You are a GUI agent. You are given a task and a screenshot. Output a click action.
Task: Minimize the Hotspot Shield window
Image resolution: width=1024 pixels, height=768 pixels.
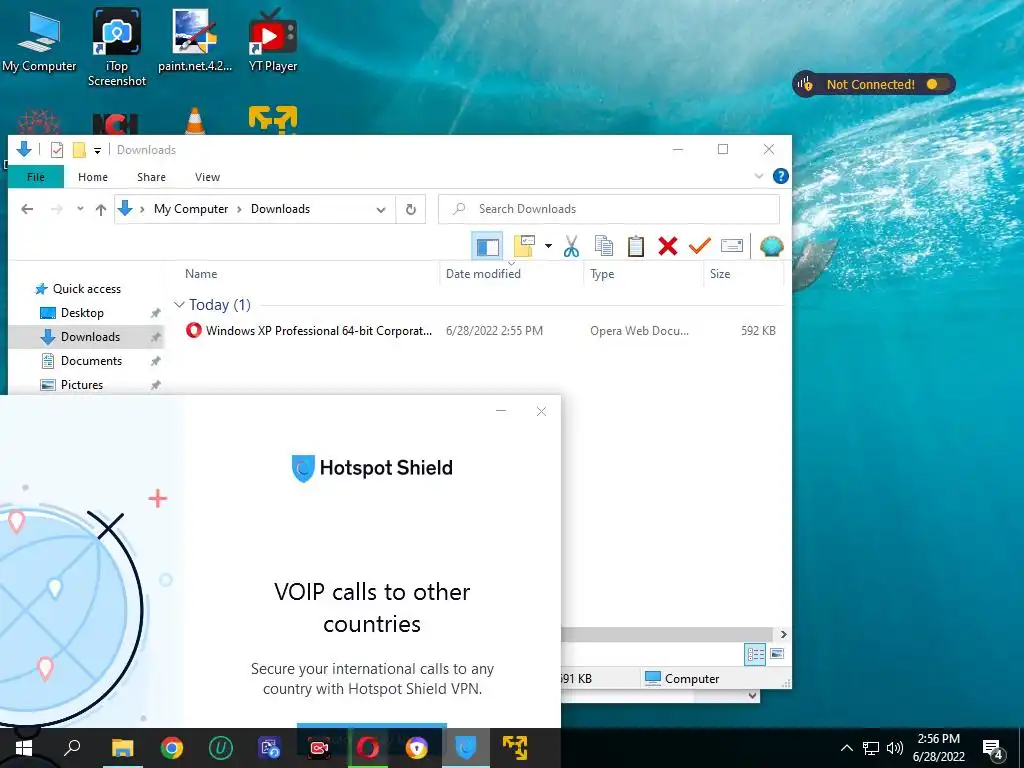pos(501,411)
